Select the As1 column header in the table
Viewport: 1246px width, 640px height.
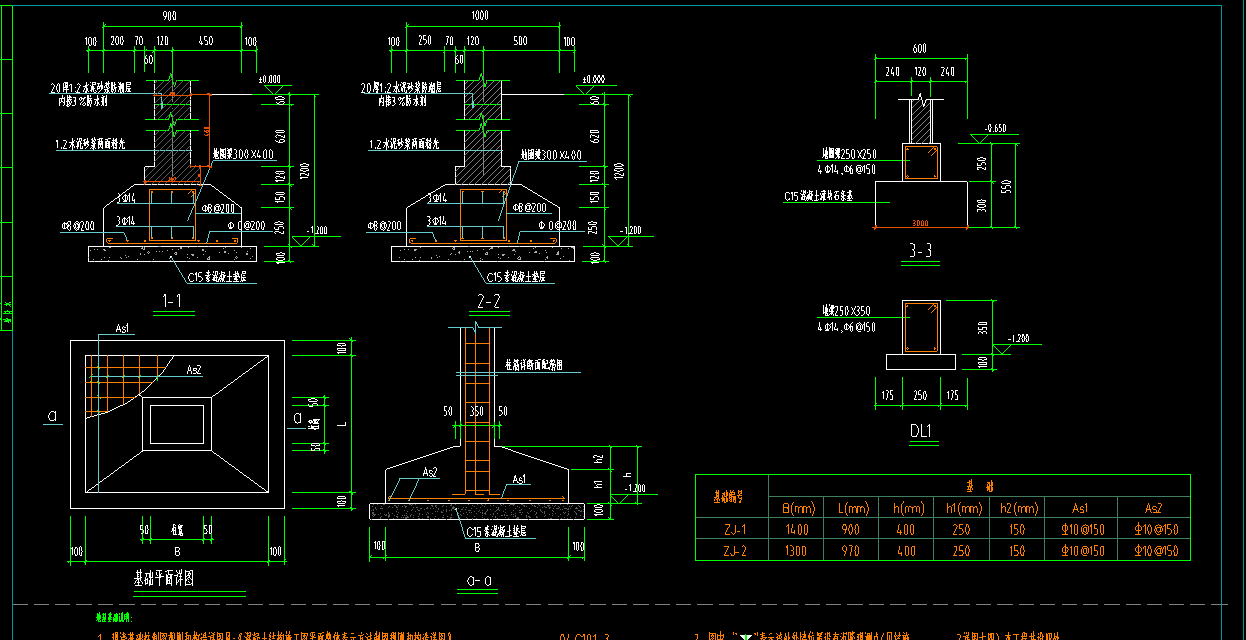point(1079,507)
